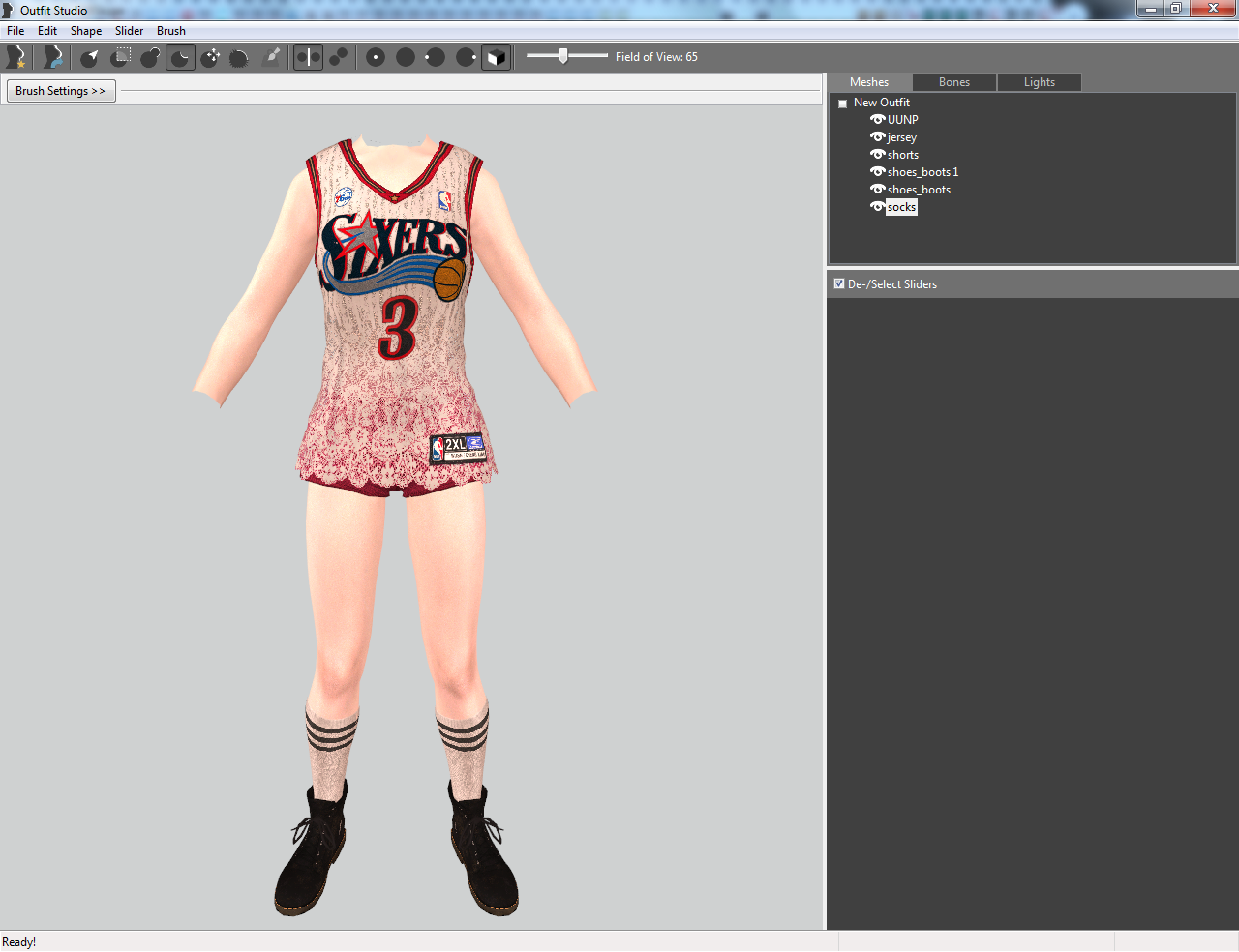Open the File menu

[15, 31]
